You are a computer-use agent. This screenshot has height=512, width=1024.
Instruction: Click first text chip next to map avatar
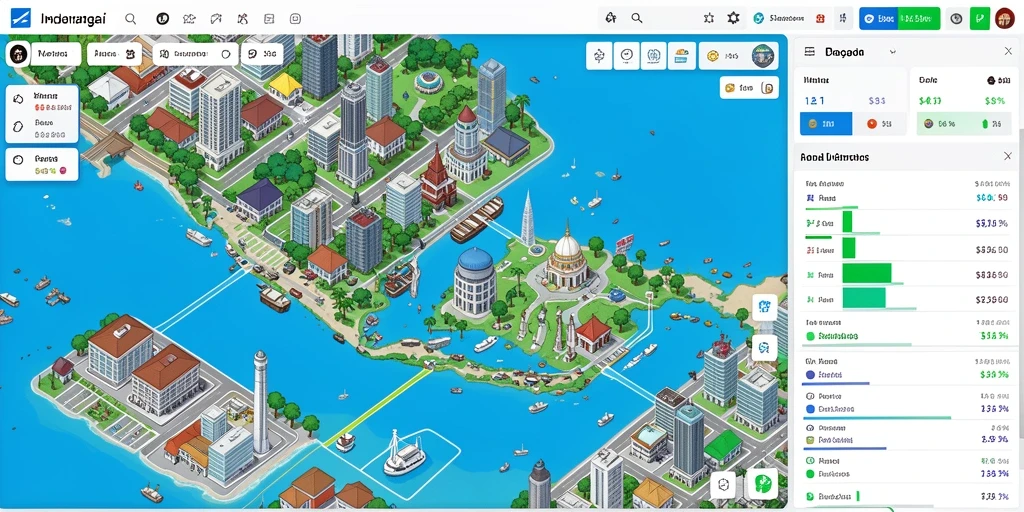click(x=55, y=54)
